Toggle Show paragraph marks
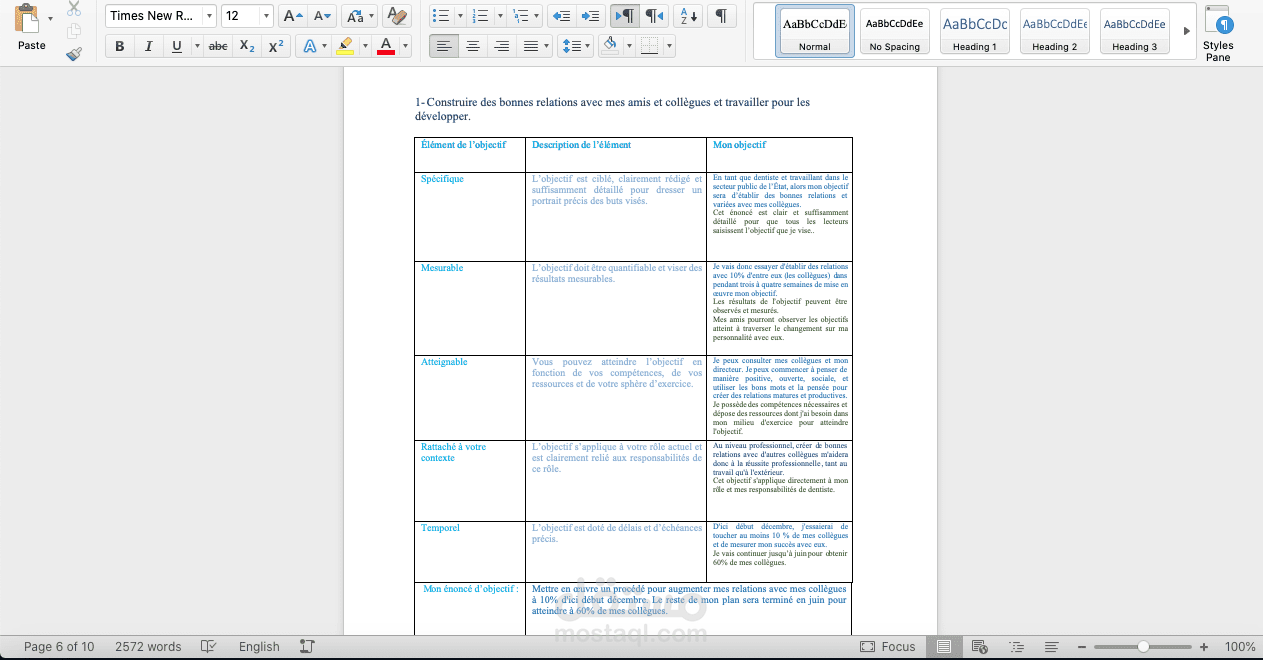This screenshot has width=1263, height=660. pyautogui.click(x=720, y=16)
